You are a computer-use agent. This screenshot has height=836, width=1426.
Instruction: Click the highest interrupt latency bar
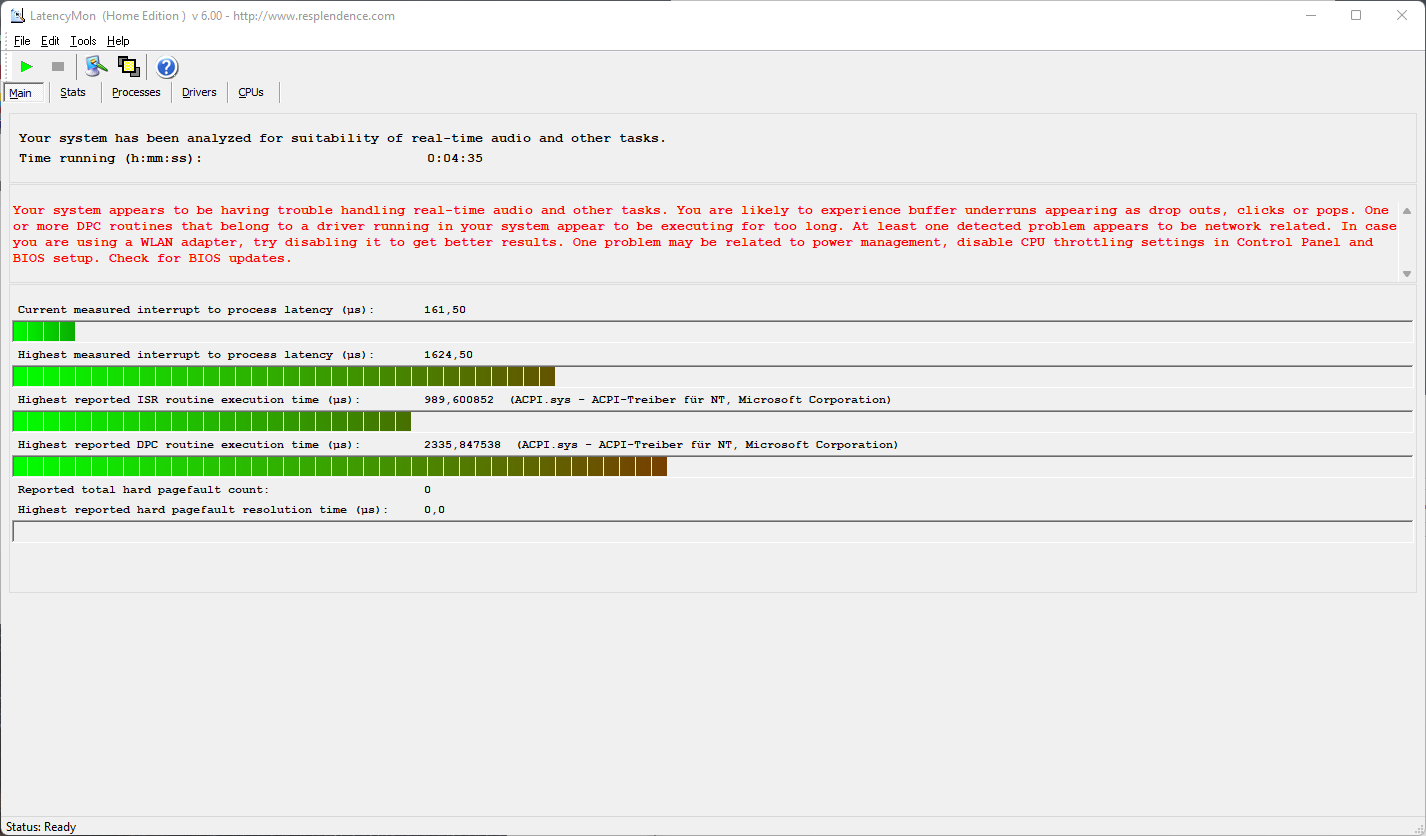point(712,376)
